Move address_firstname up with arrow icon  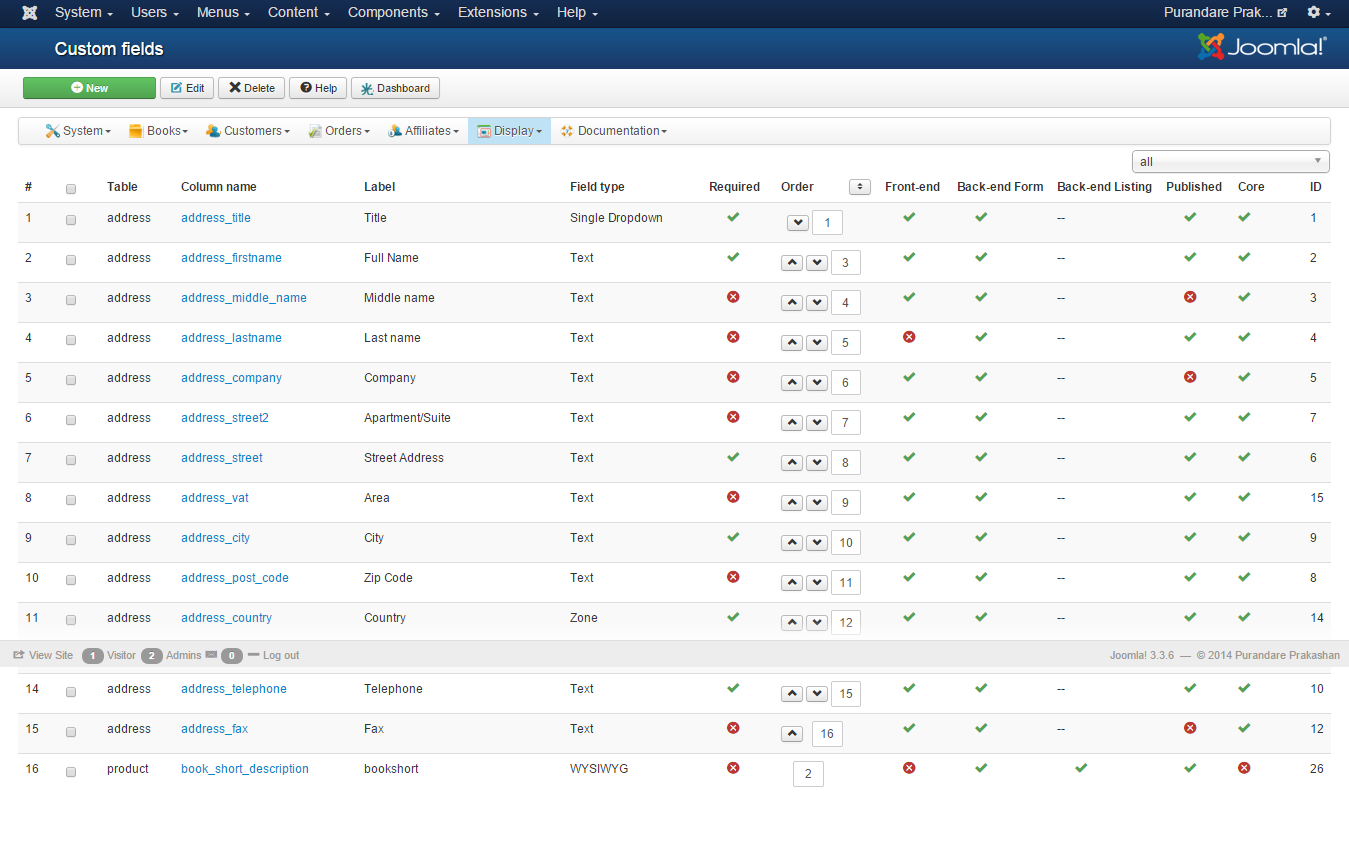click(x=792, y=263)
